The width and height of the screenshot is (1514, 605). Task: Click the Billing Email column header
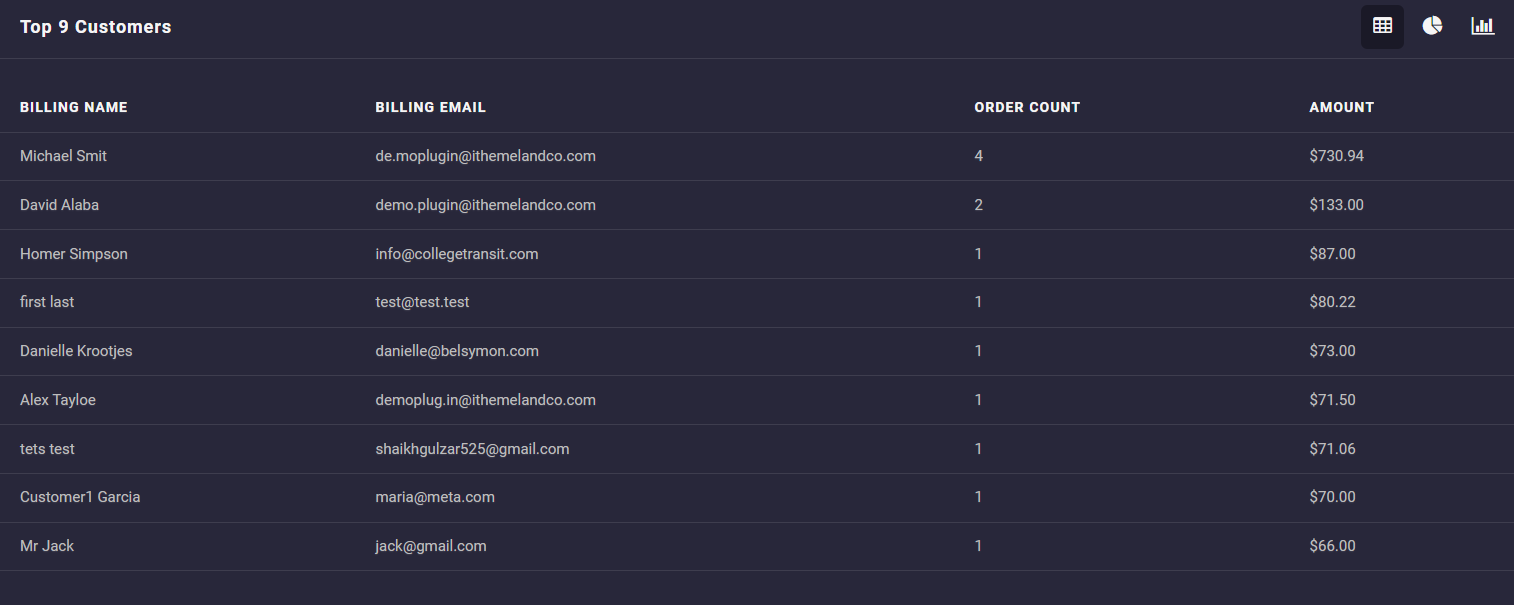coord(430,107)
